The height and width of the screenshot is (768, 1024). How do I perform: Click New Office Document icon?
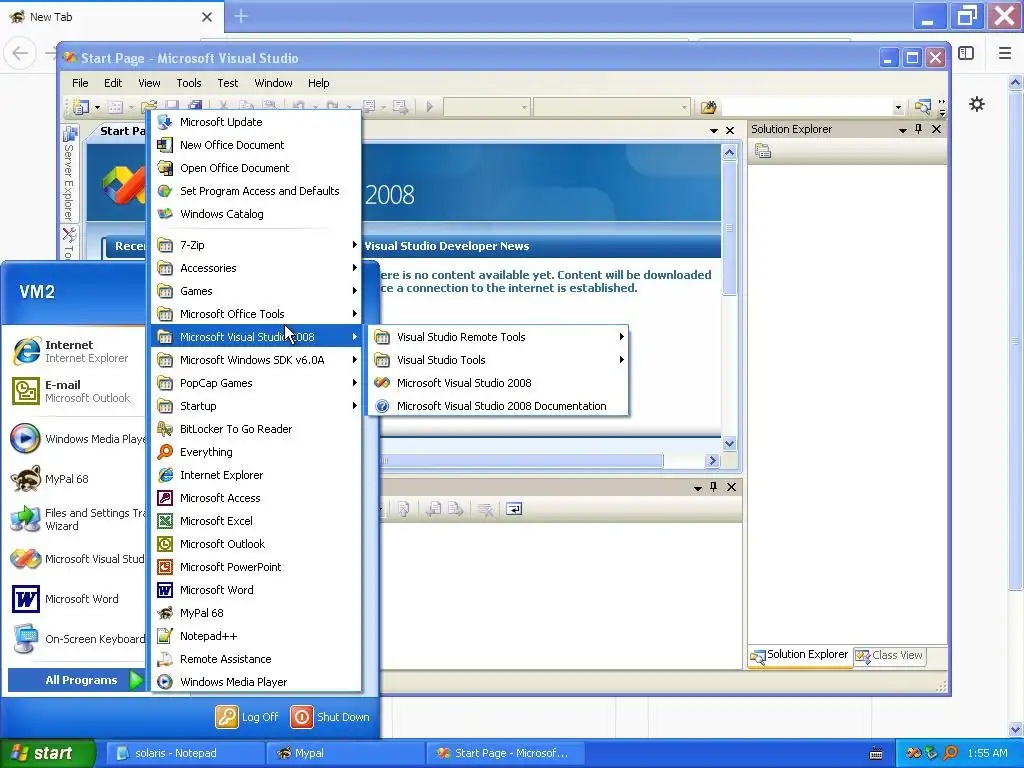click(165, 145)
